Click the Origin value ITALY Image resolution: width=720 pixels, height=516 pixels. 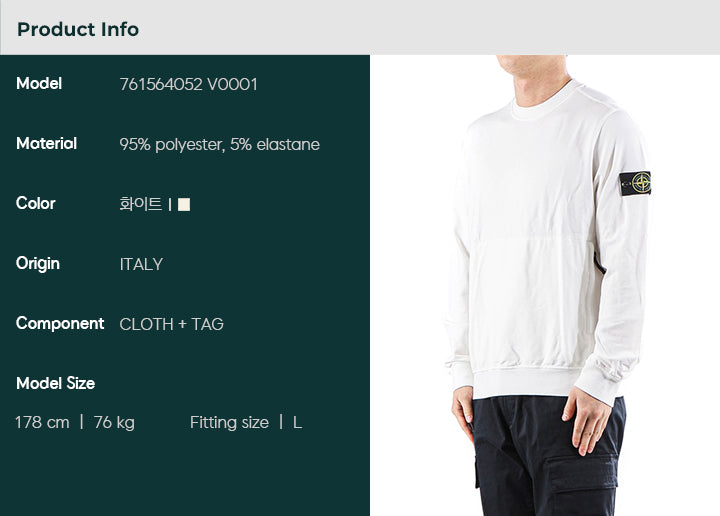coord(141,264)
